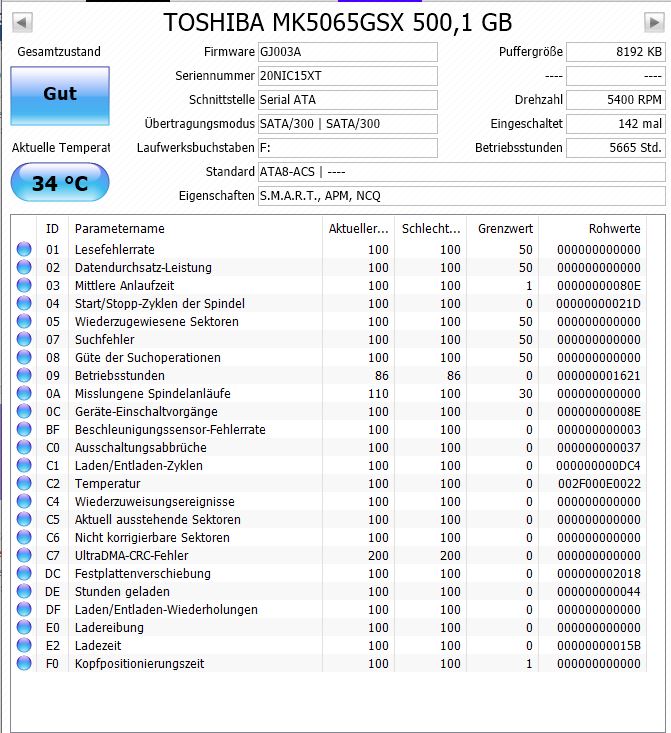Sort by Rohwerte column header
The height and width of the screenshot is (733, 671).
pos(592,229)
